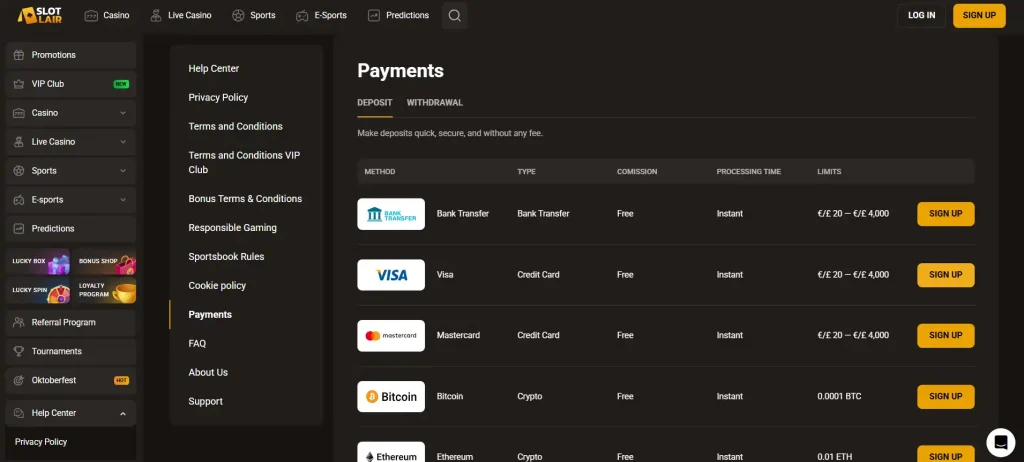Click the Slot Lair logo

coord(40,15)
